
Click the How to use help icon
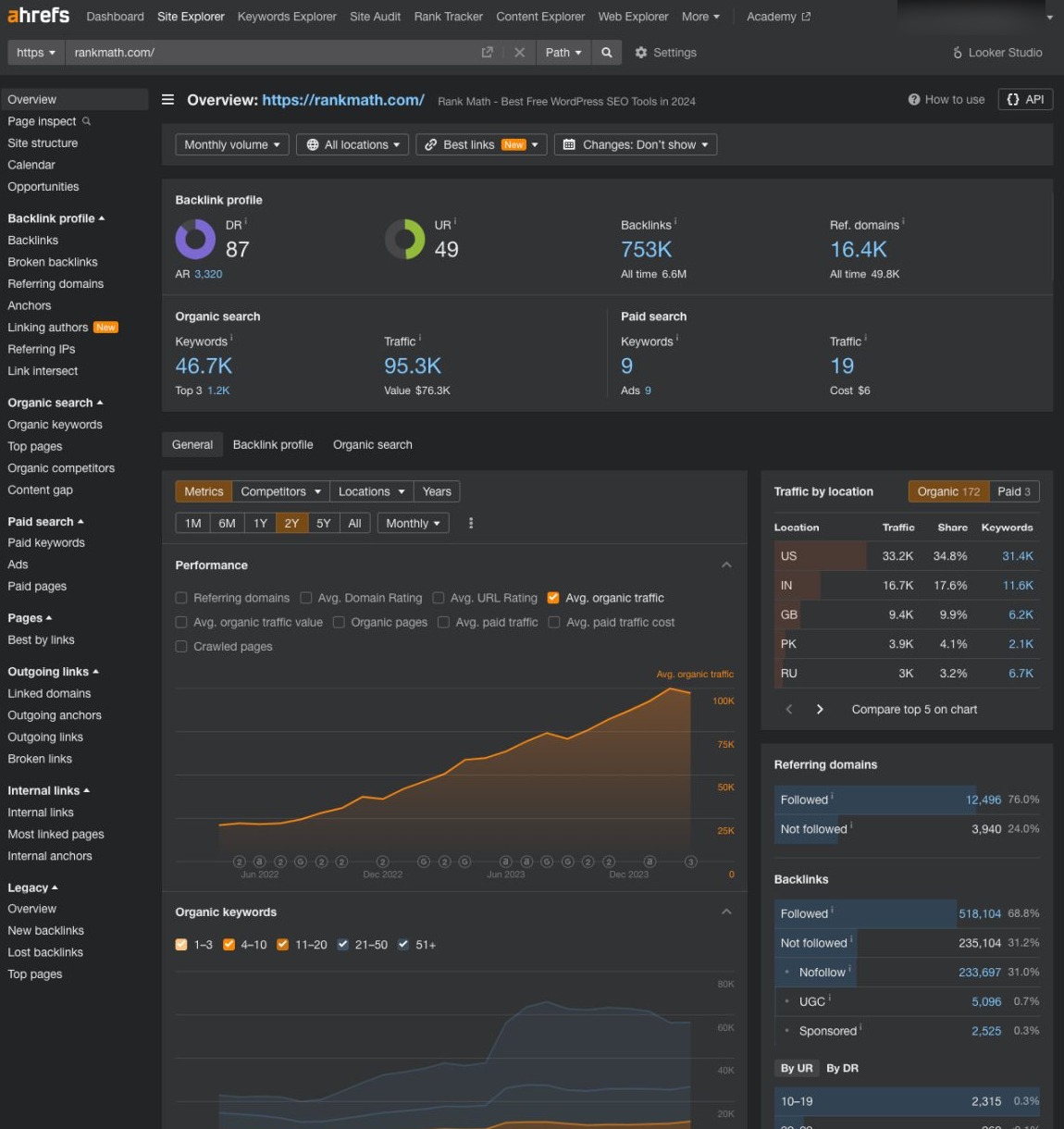click(914, 99)
